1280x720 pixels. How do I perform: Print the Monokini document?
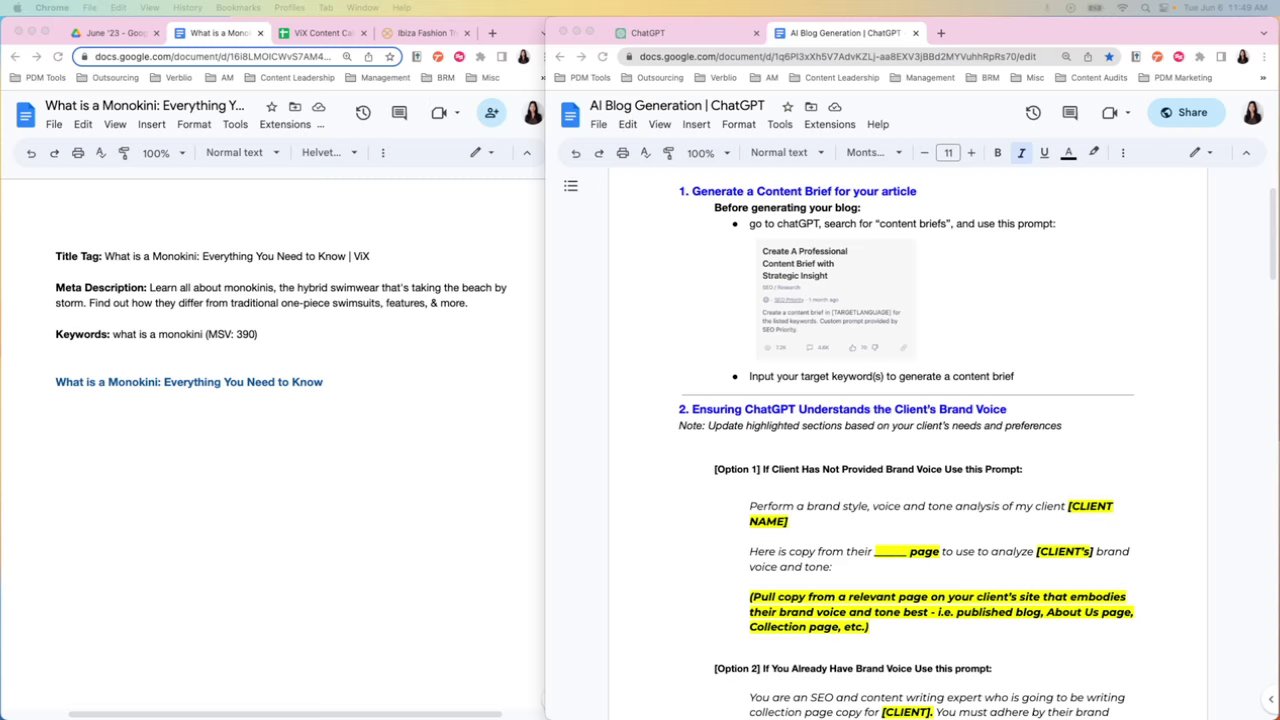78,153
